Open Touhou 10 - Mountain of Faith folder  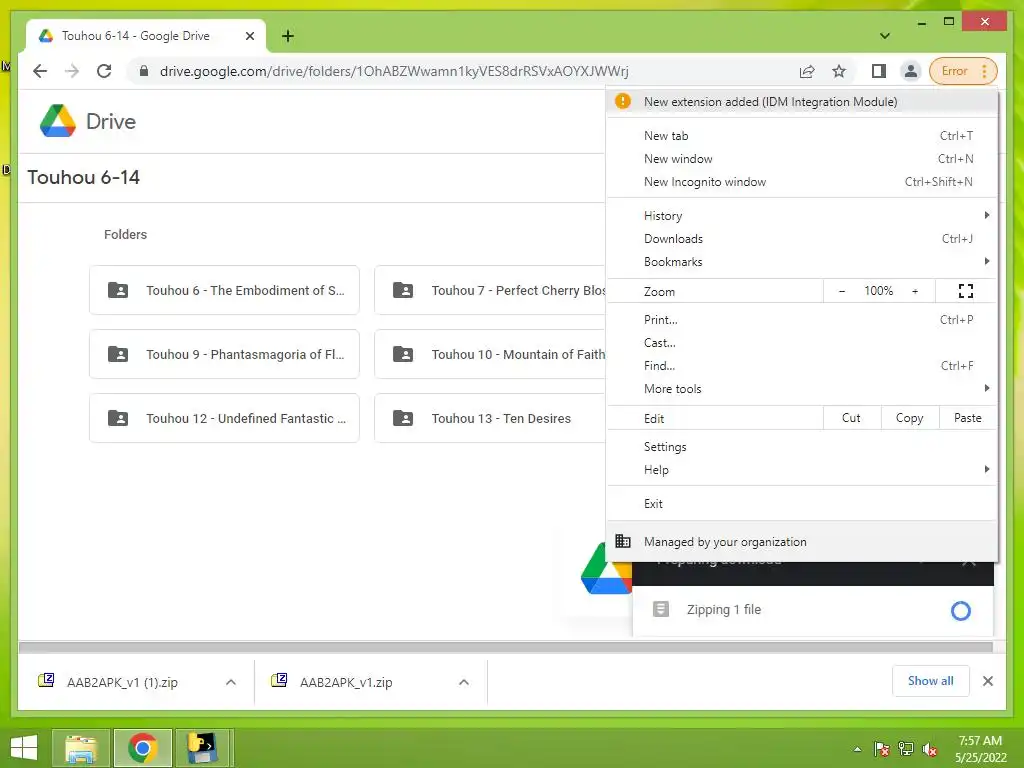click(x=490, y=354)
